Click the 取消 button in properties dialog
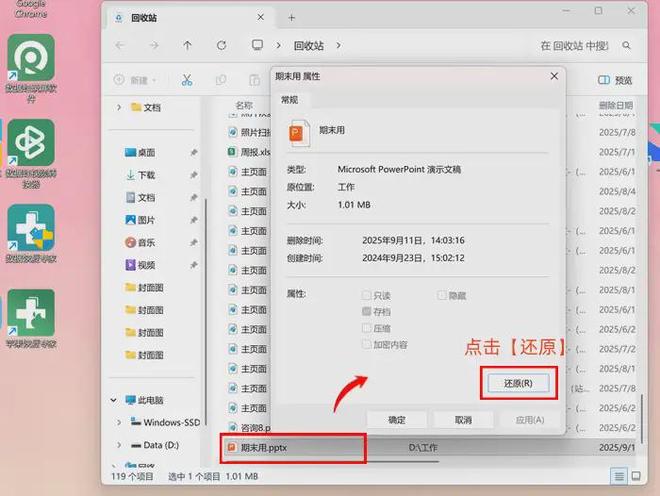The image size is (660, 496). point(463,420)
